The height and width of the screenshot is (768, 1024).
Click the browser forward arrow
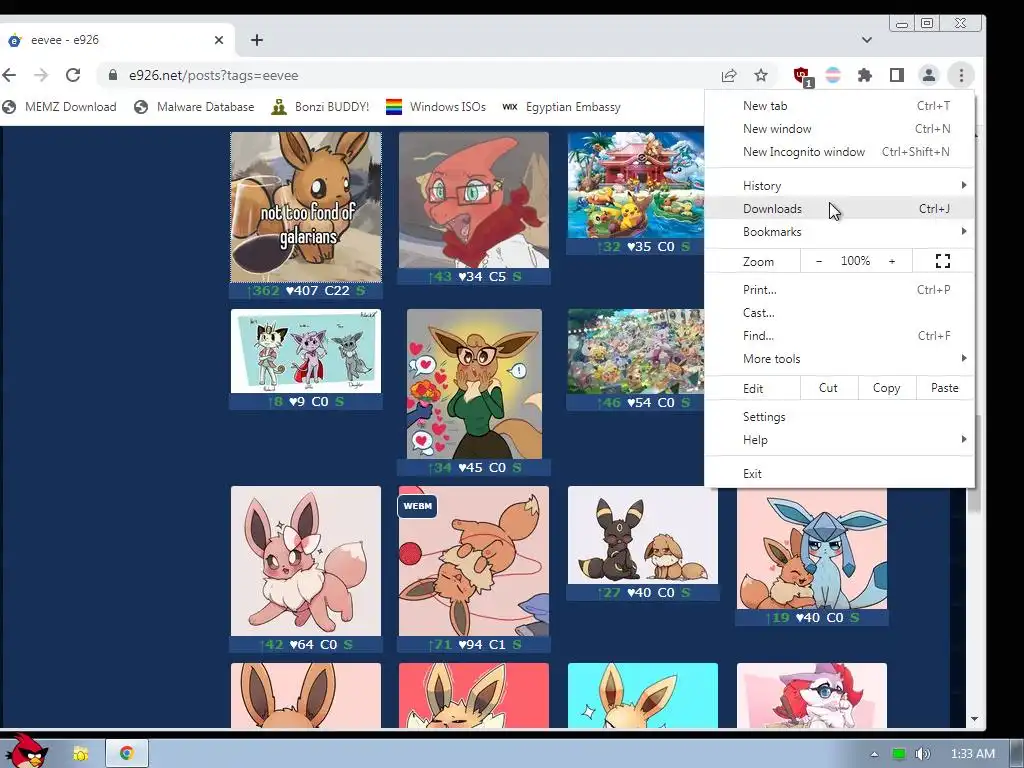click(41, 75)
